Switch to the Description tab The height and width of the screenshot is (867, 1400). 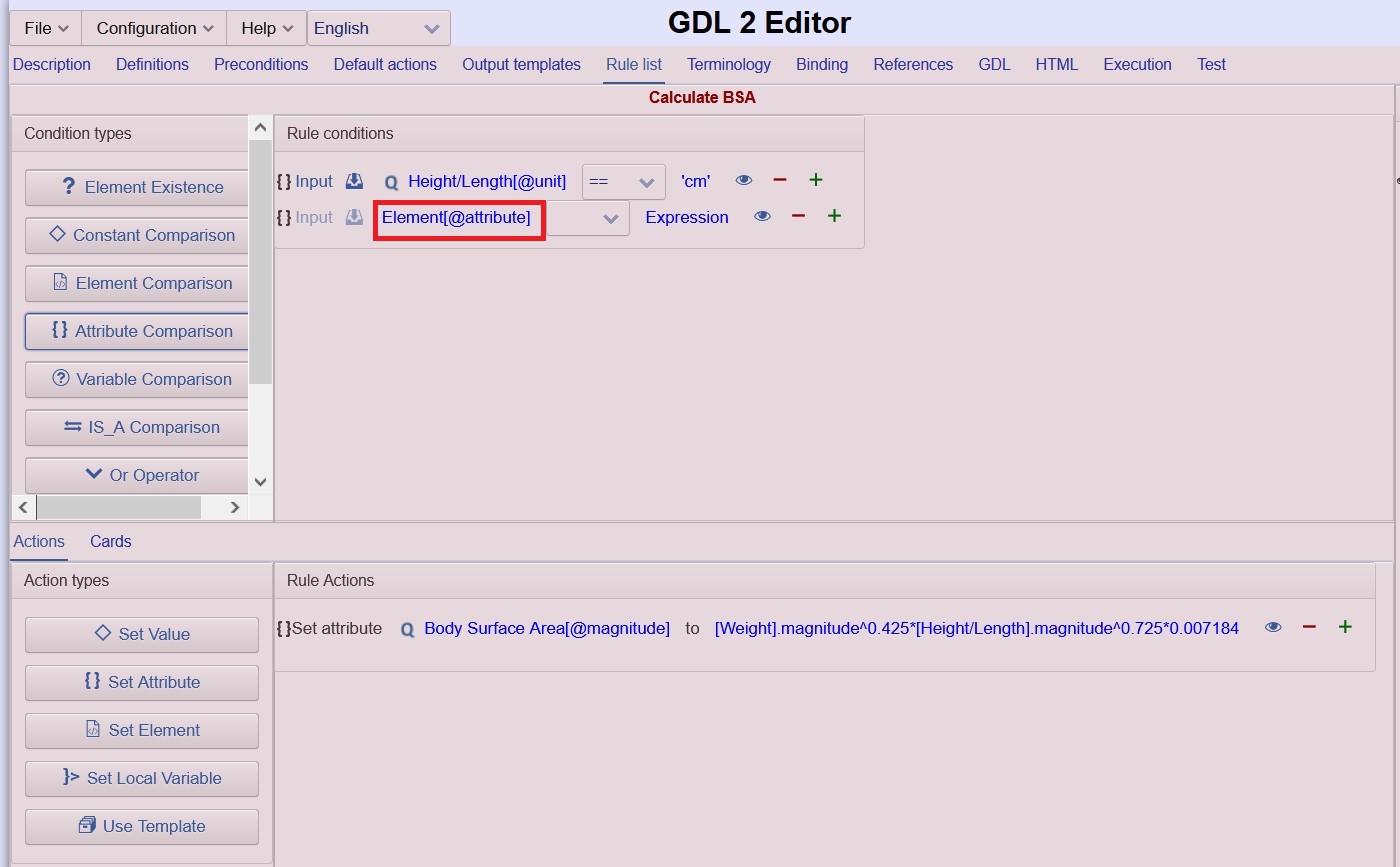(x=52, y=64)
